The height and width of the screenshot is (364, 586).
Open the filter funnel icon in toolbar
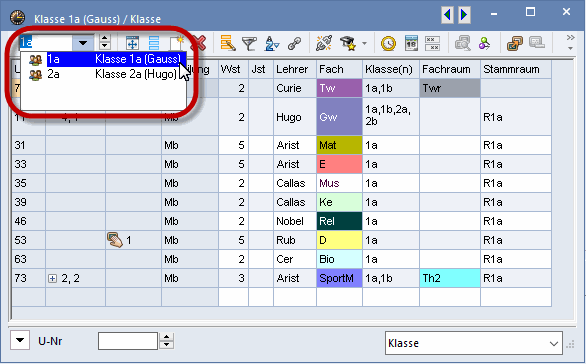pyautogui.click(x=249, y=43)
